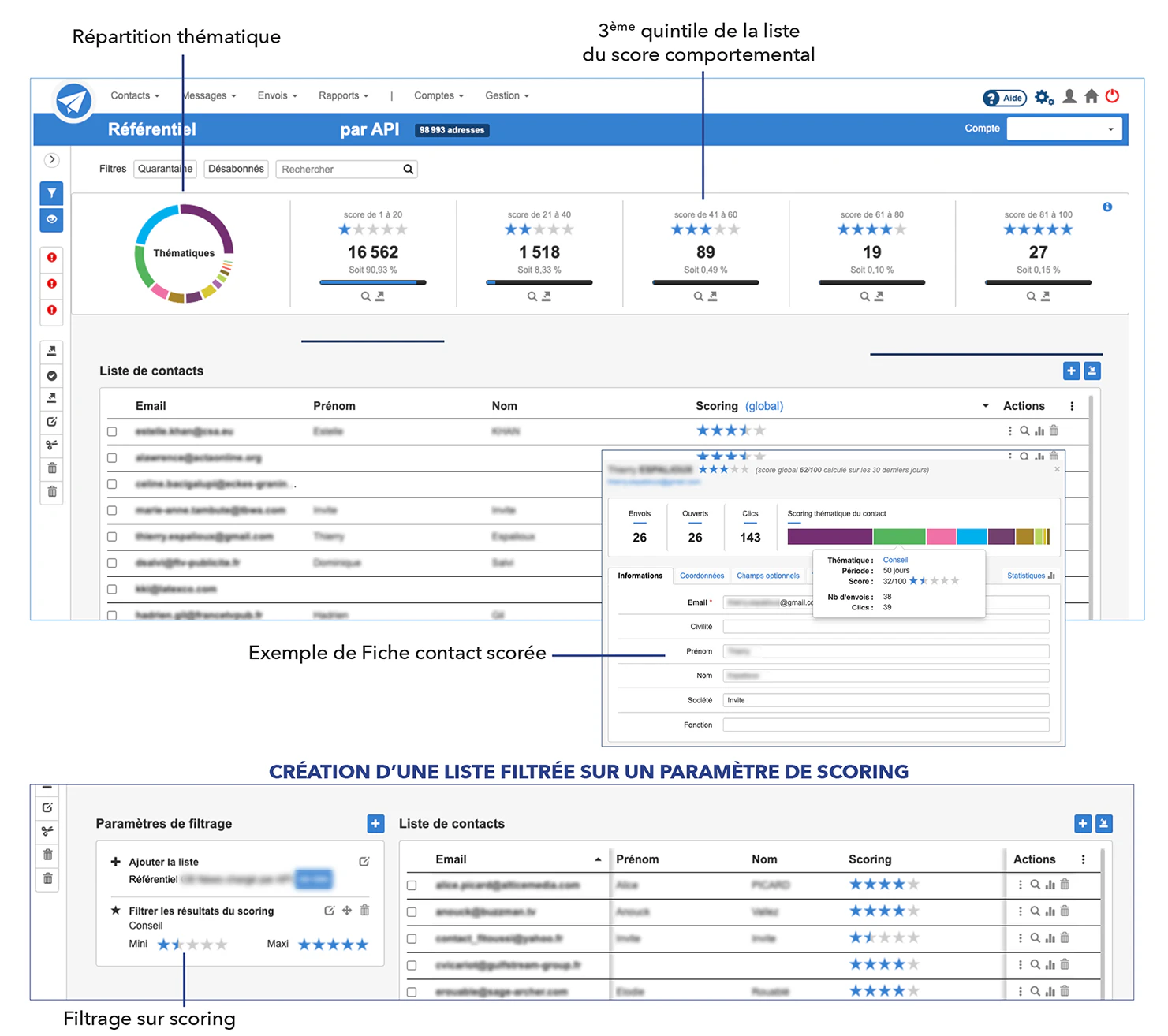Open the settings gears icon
The width and height of the screenshot is (1168, 1036).
click(x=1044, y=98)
